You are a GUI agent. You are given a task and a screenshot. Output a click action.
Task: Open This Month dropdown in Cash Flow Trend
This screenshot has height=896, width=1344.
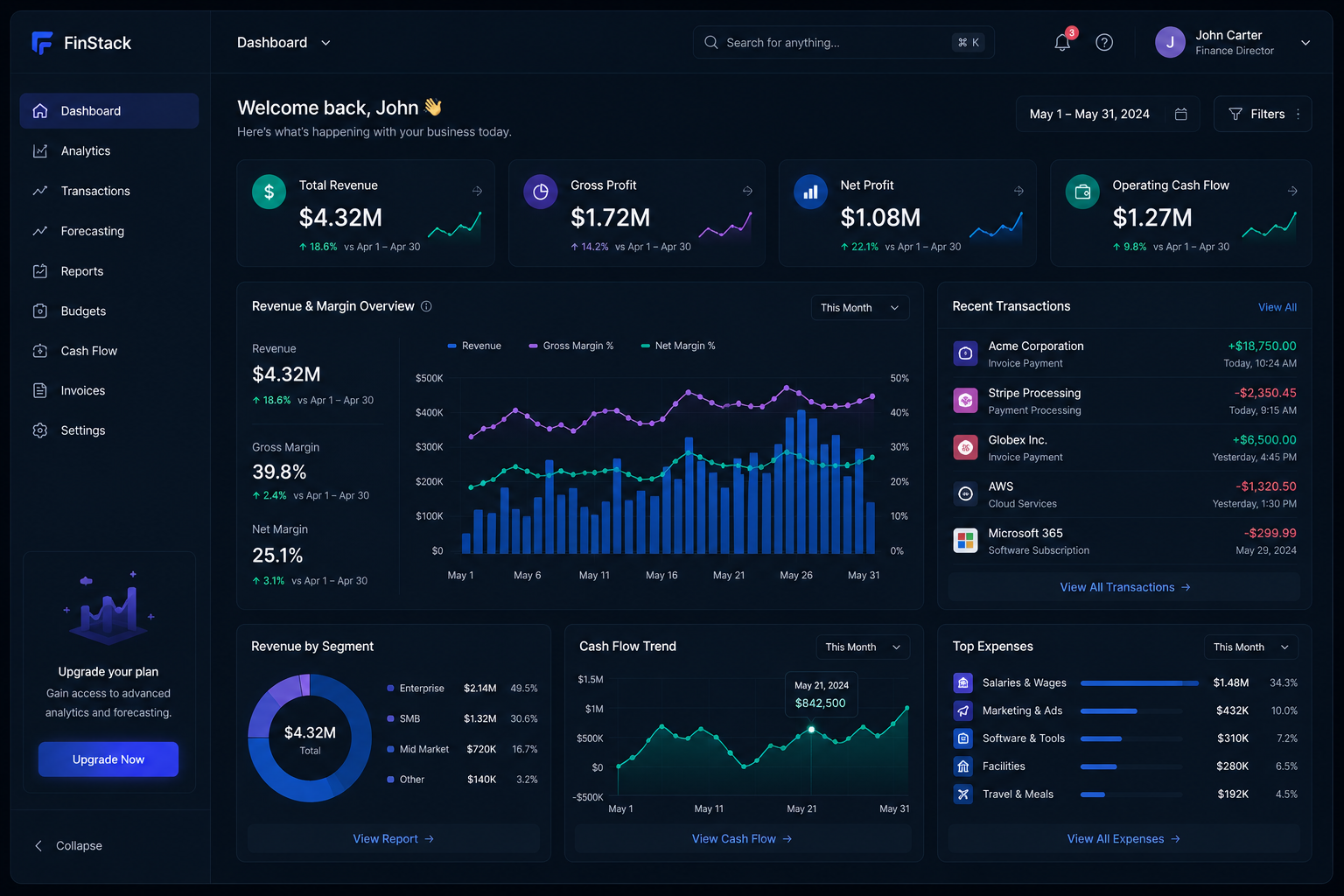click(x=863, y=647)
